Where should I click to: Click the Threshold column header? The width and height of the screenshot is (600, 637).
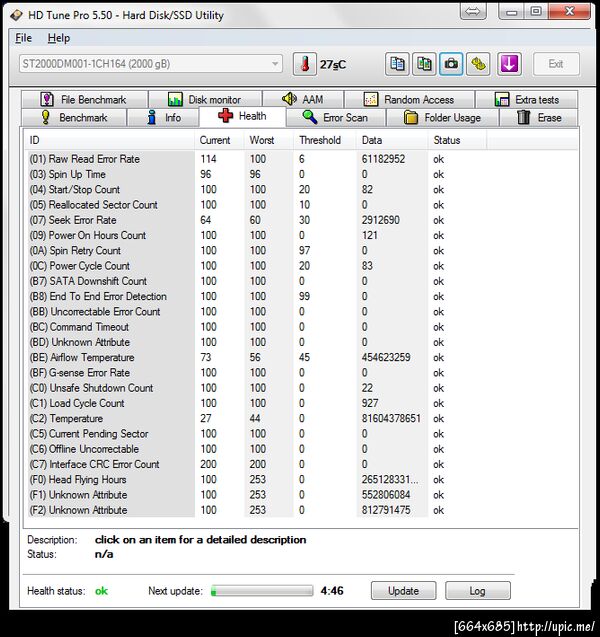click(325, 140)
